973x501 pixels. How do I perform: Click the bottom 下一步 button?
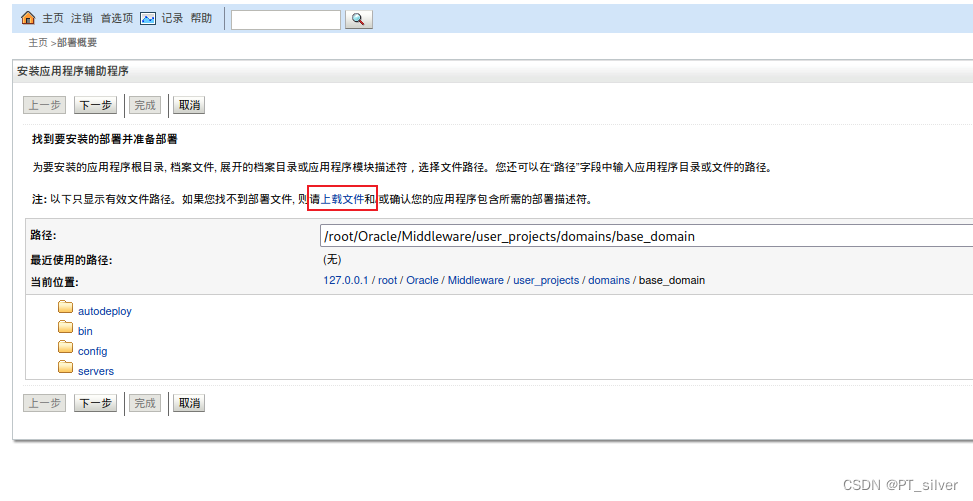tap(96, 403)
